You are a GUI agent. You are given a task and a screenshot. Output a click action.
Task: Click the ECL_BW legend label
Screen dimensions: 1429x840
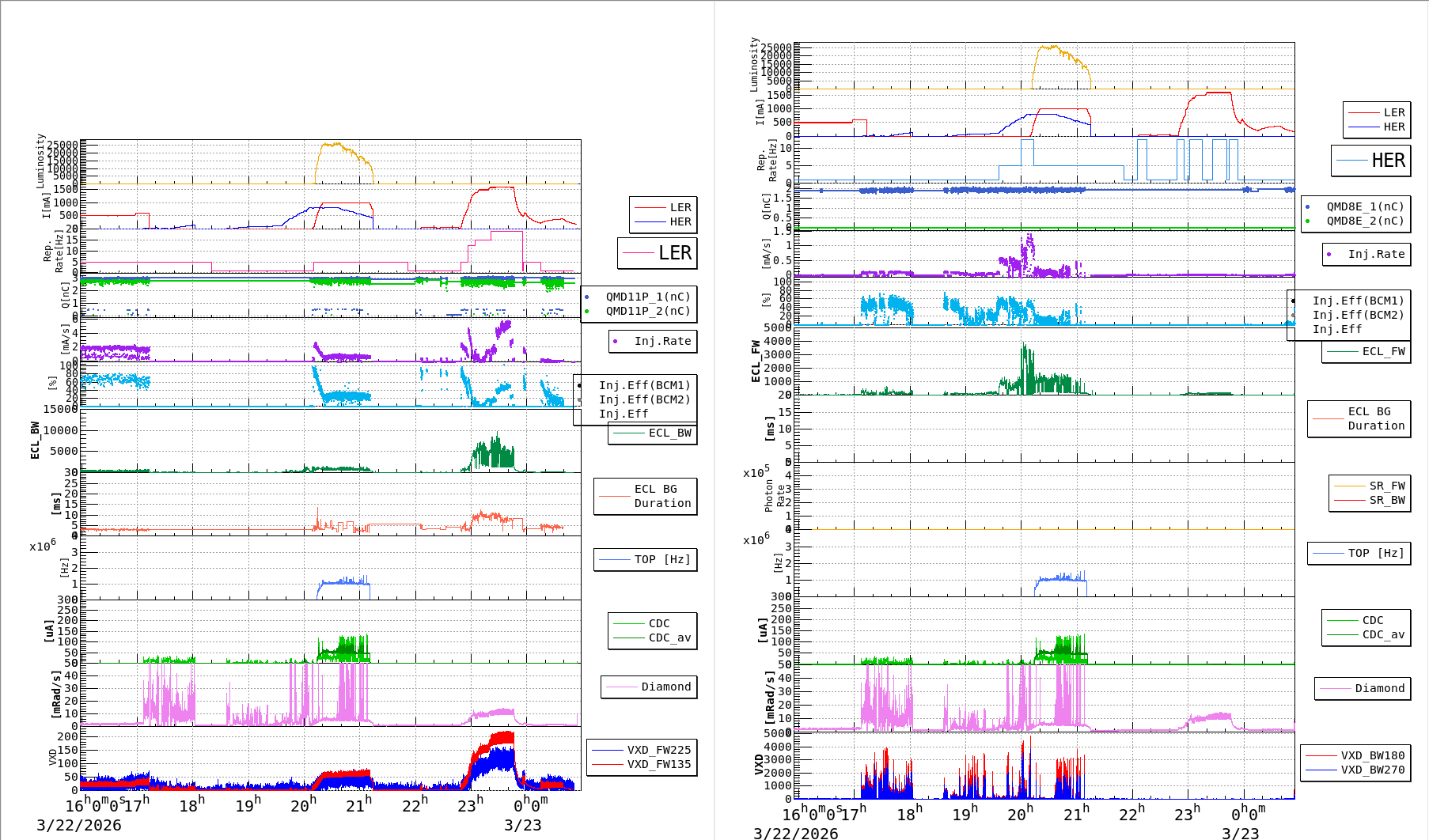[669, 433]
